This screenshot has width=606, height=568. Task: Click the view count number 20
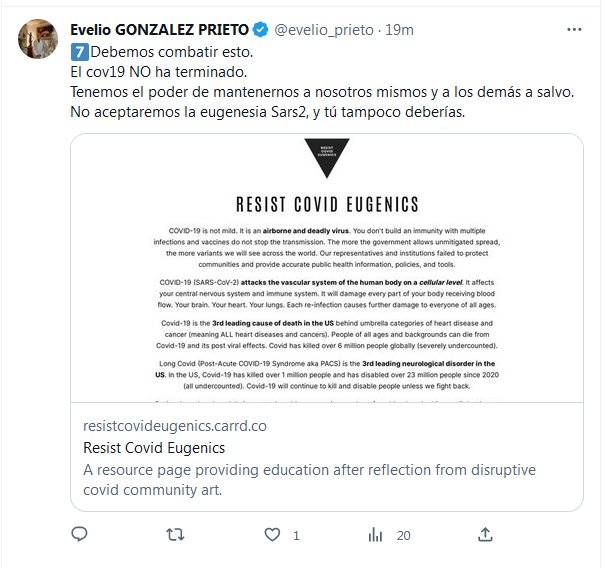403,536
